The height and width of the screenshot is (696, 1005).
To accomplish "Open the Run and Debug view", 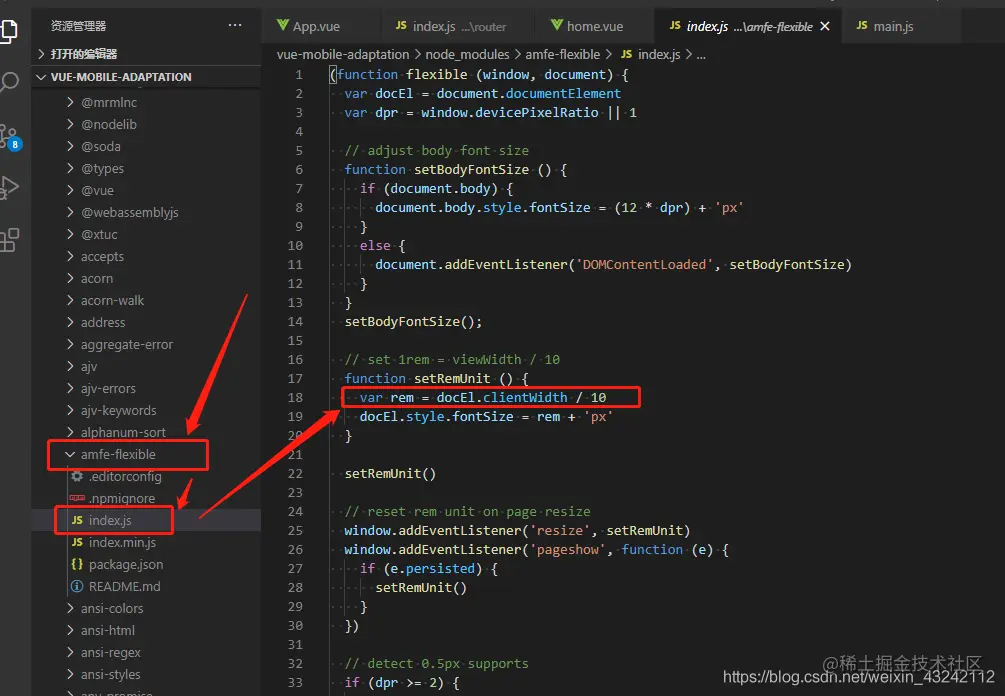I will coord(9,187).
